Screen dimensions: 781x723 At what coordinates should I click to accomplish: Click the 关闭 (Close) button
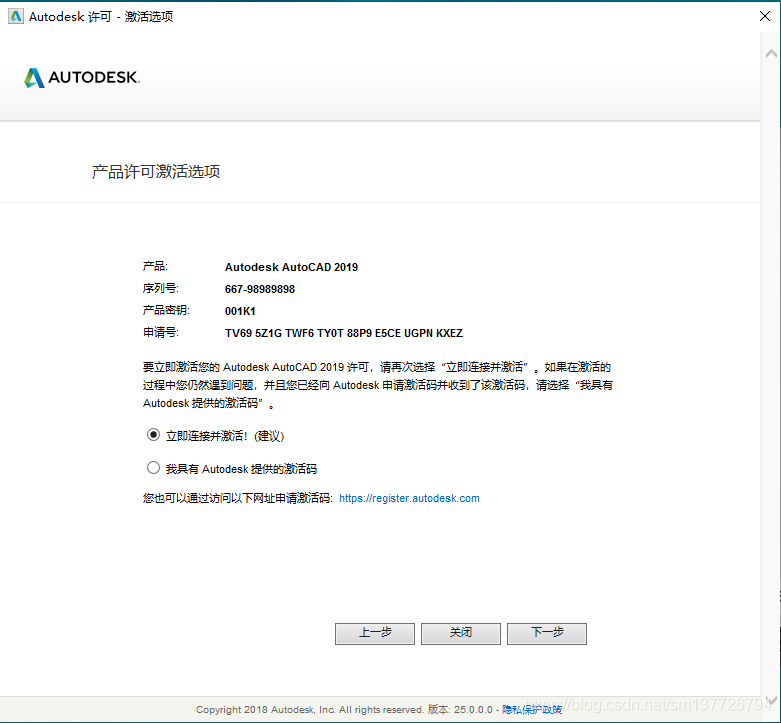(x=461, y=633)
